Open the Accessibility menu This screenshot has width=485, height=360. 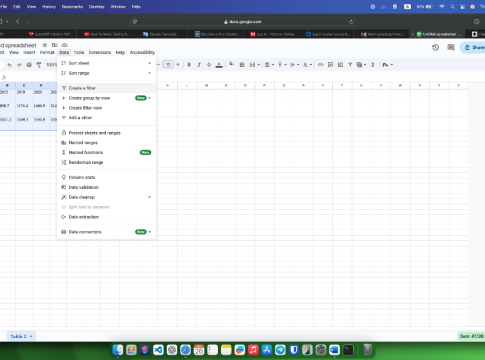(142, 52)
